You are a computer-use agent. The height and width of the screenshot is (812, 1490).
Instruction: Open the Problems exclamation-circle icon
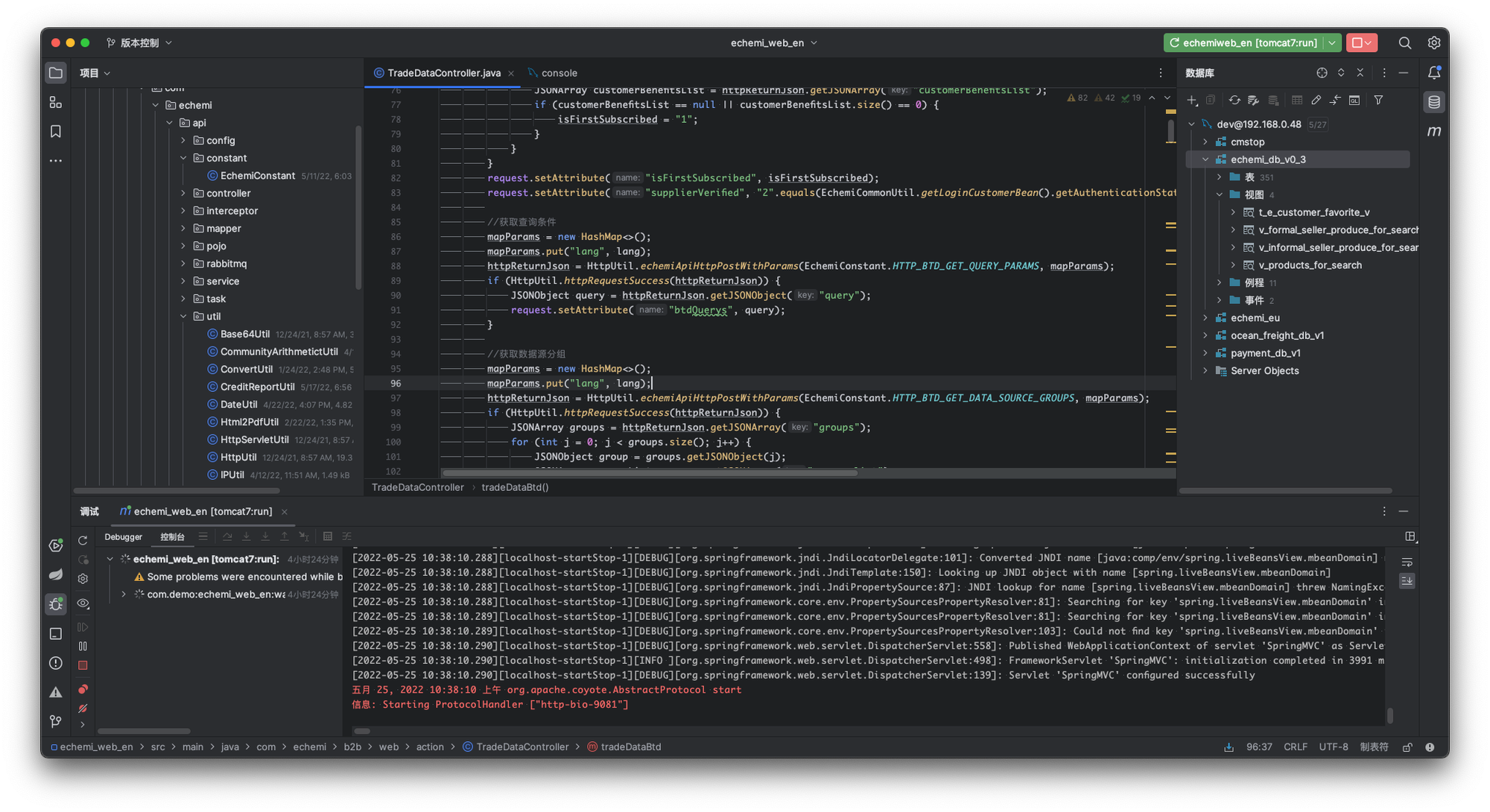[x=55, y=663]
